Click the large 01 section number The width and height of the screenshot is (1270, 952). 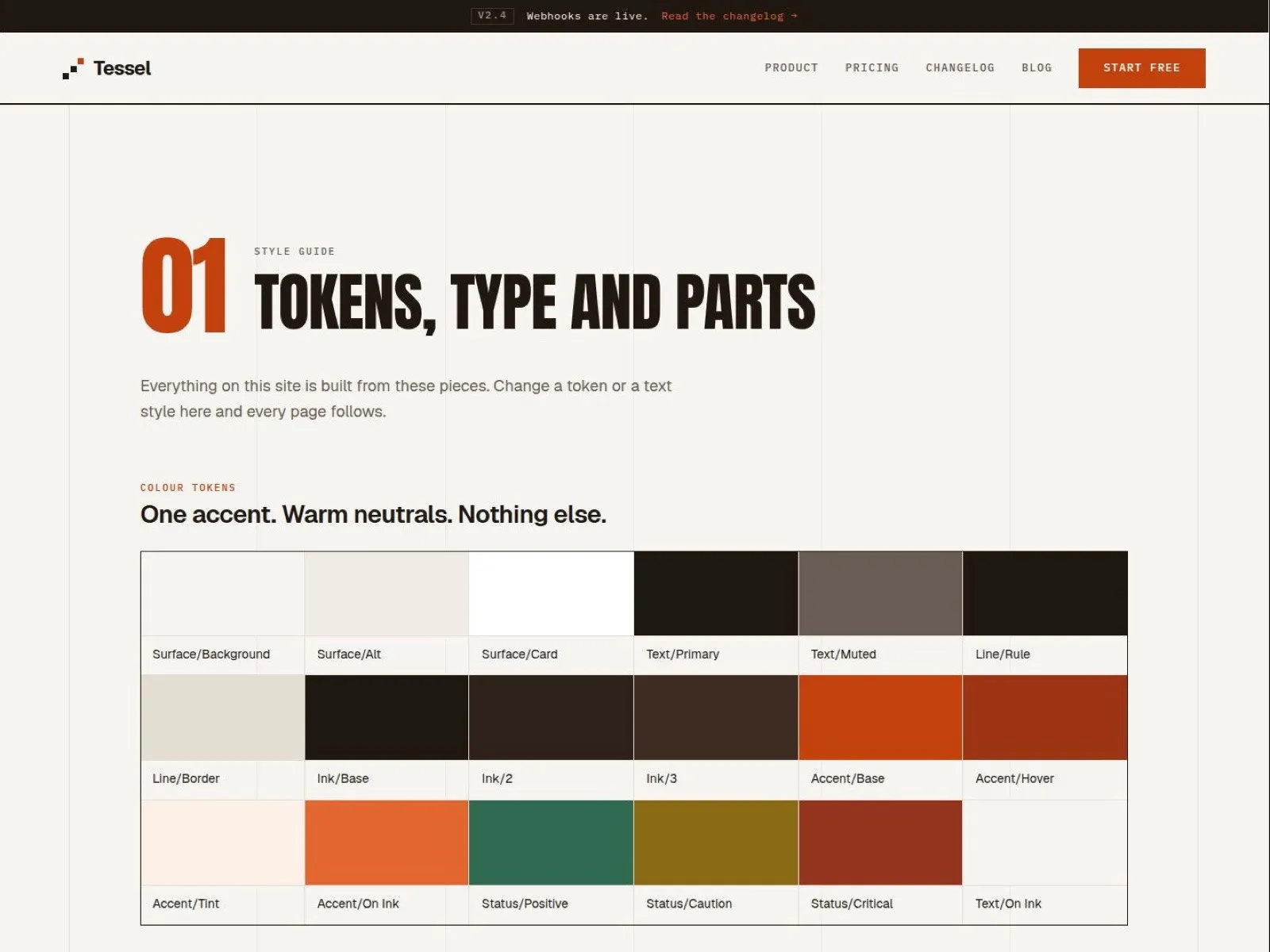184,286
